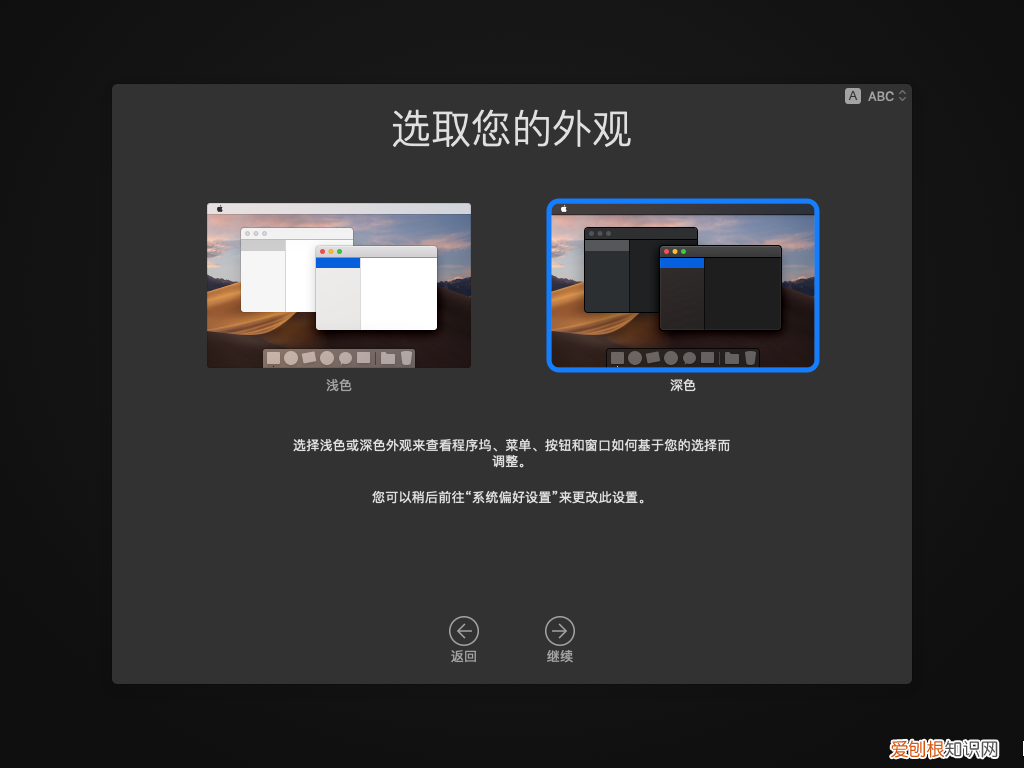Click the yellow traffic light in the dark preview
Screen dimensions: 1024x768
pyautogui.click(x=675, y=252)
